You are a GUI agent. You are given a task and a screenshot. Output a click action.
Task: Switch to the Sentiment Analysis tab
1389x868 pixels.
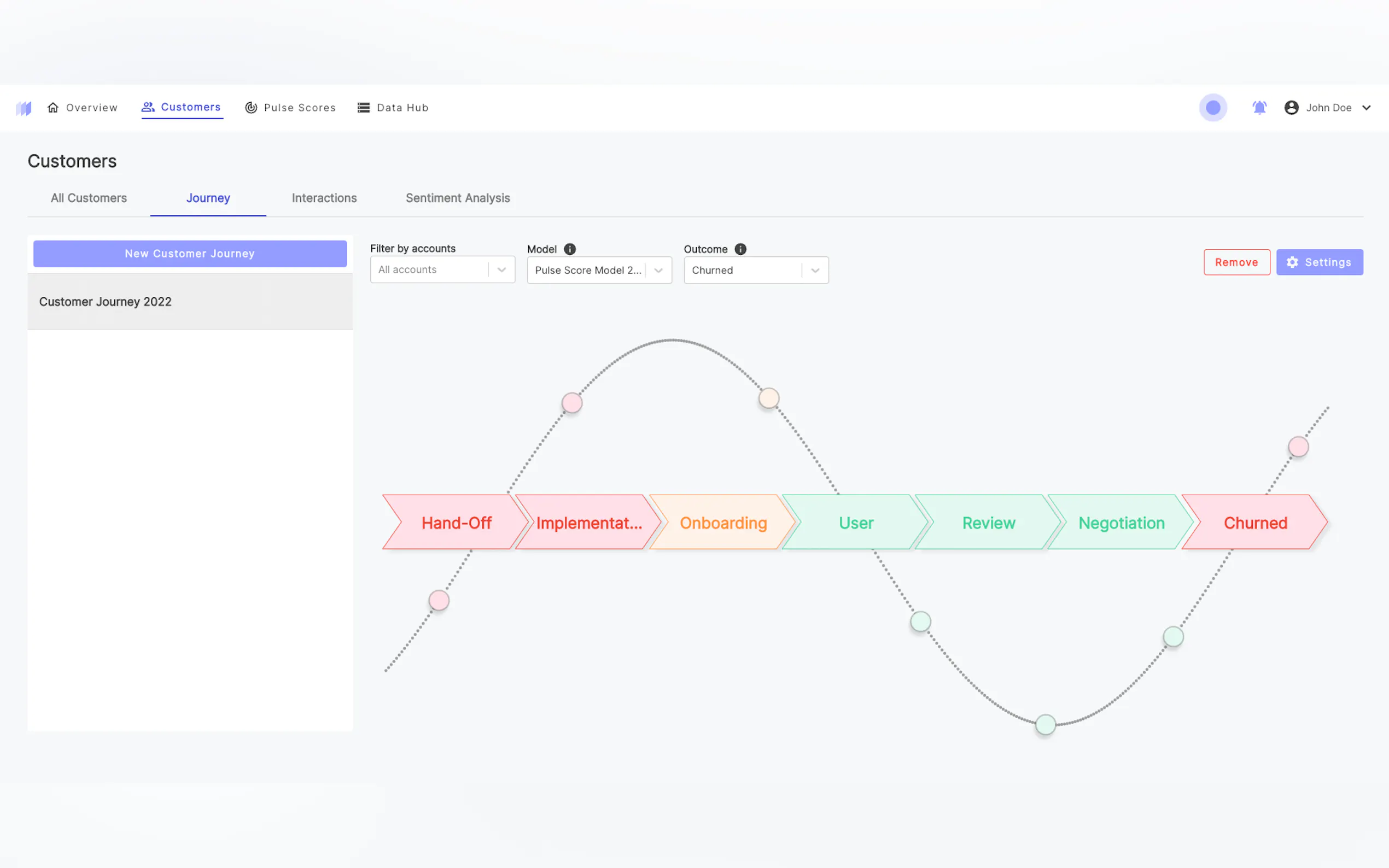pyautogui.click(x=458, y=198)
